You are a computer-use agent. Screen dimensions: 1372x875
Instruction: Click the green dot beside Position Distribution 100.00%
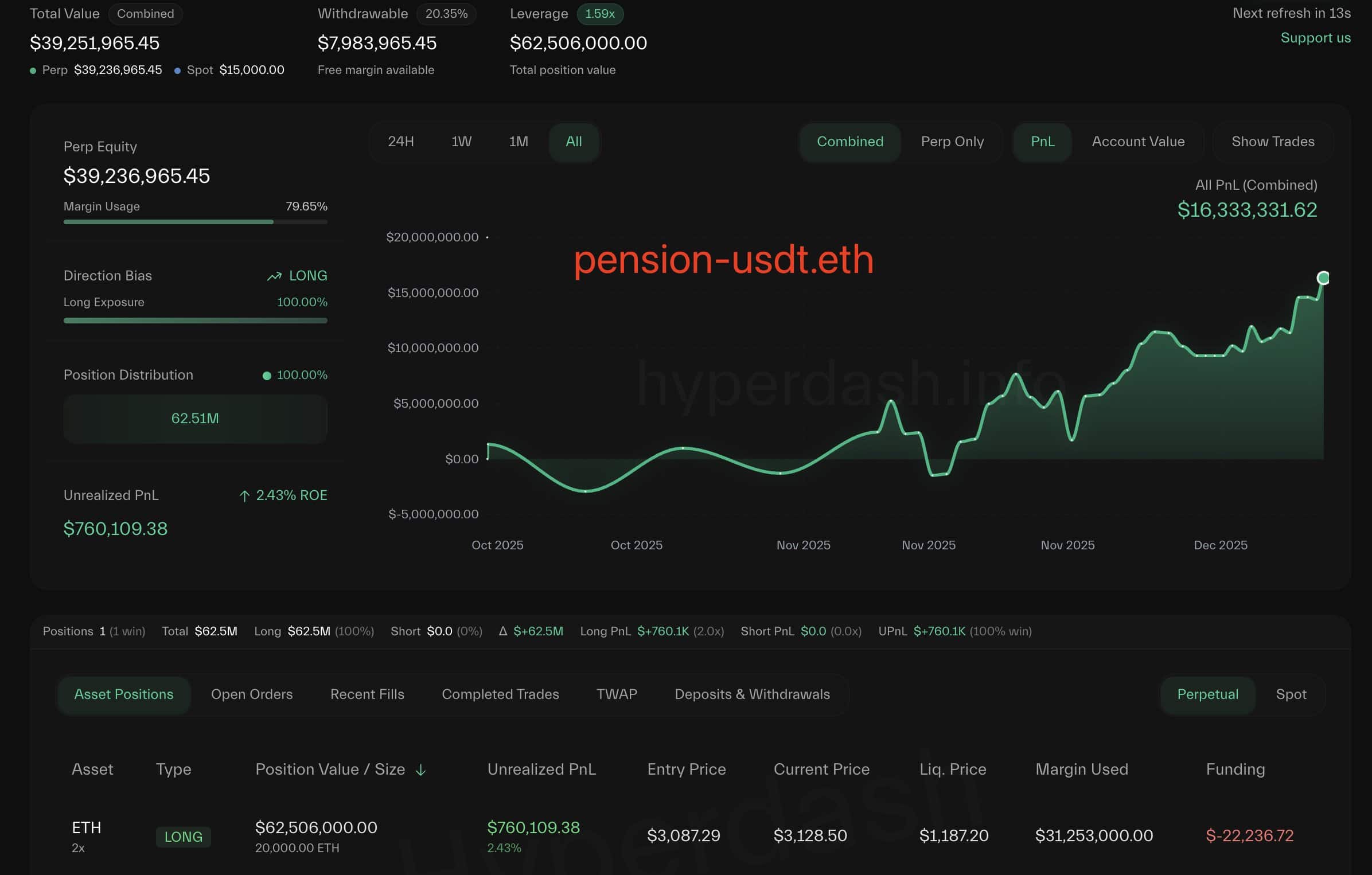[267, 376]
